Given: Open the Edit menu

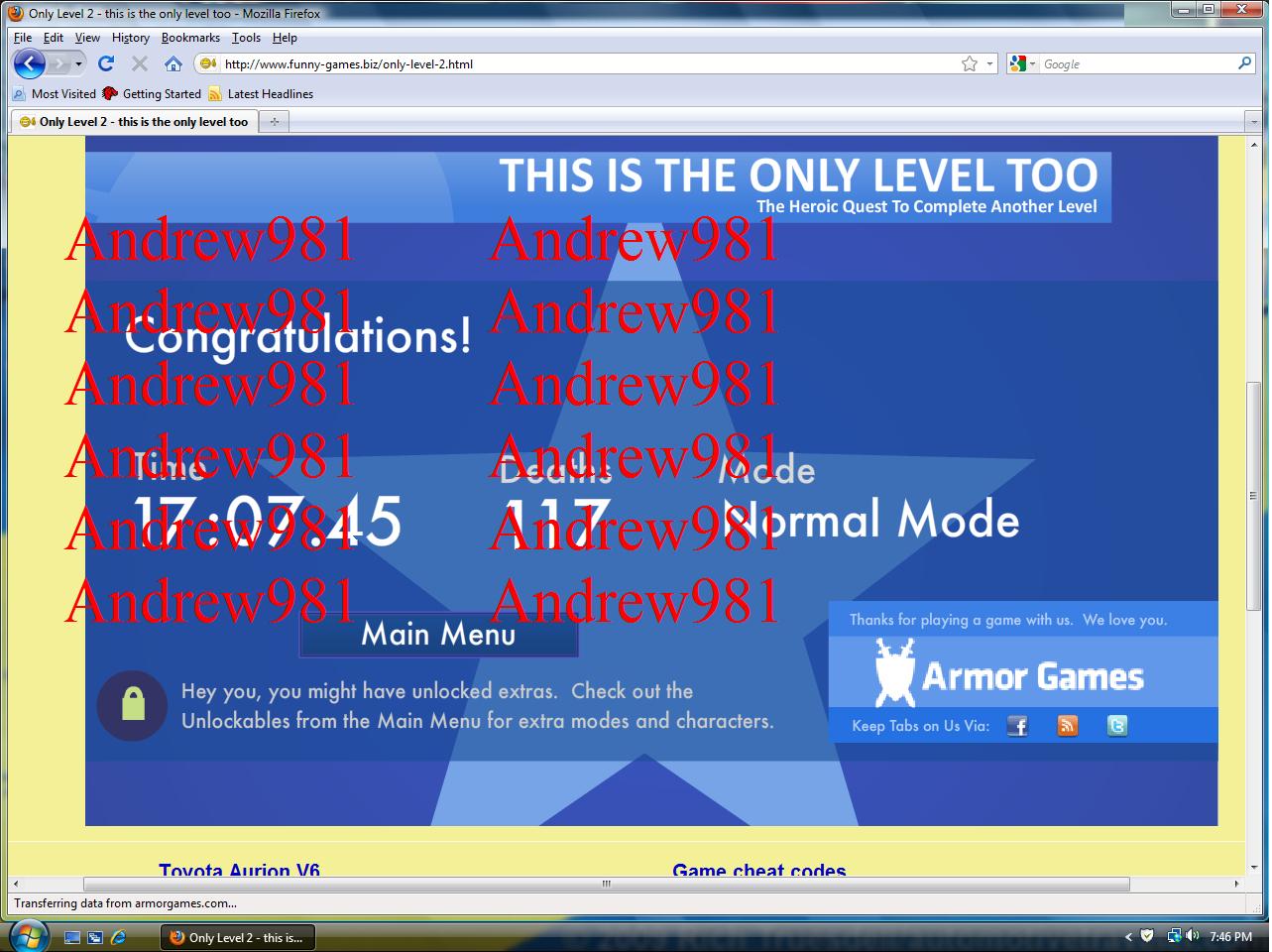Looking at the screenshot, I should pos(54,38).
